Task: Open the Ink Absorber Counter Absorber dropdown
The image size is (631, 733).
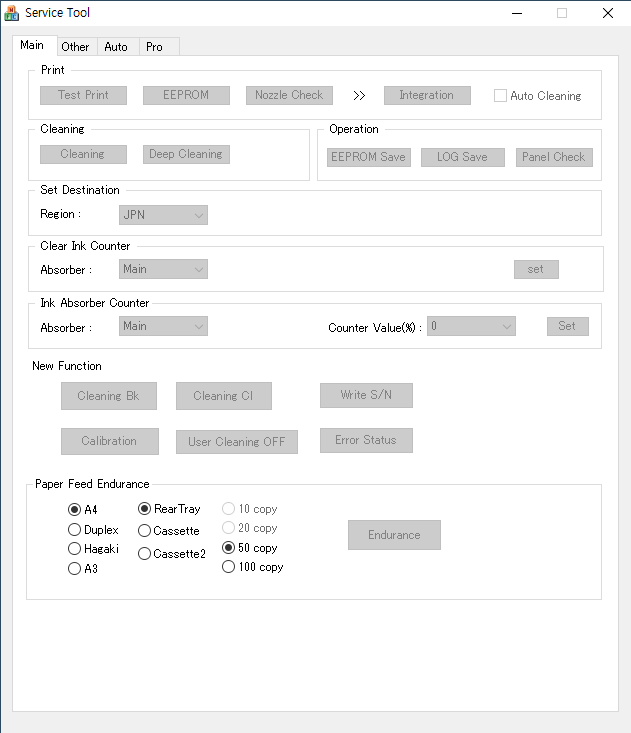Action: 163,326
